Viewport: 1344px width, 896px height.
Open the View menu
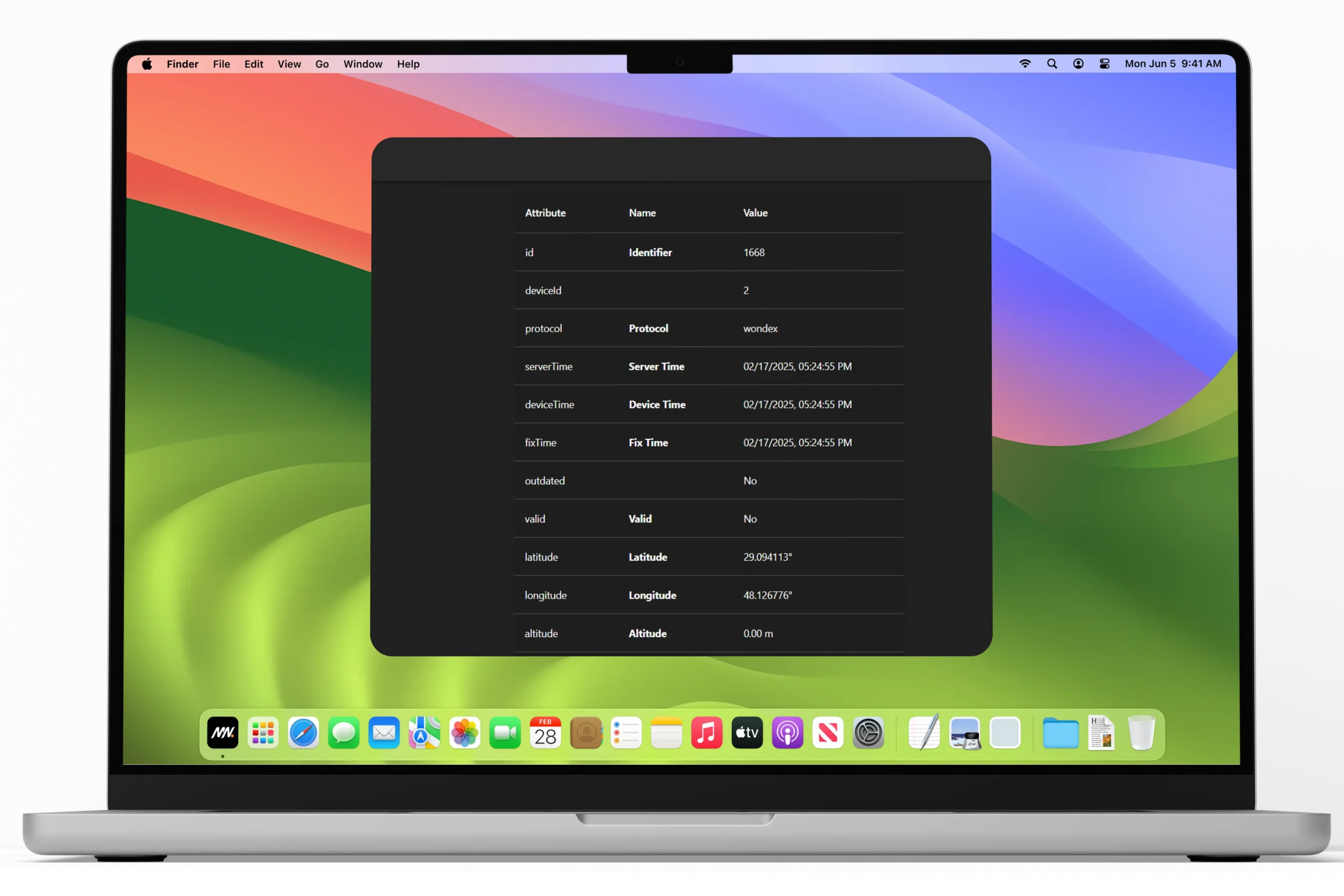289,64
